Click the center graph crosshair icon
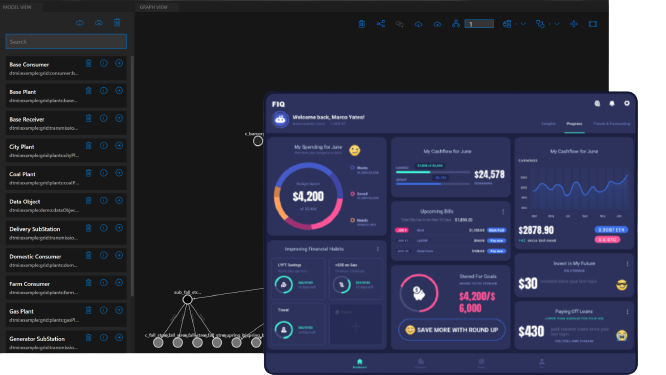Screen dimensions: 666x375 tap(574, 24)
